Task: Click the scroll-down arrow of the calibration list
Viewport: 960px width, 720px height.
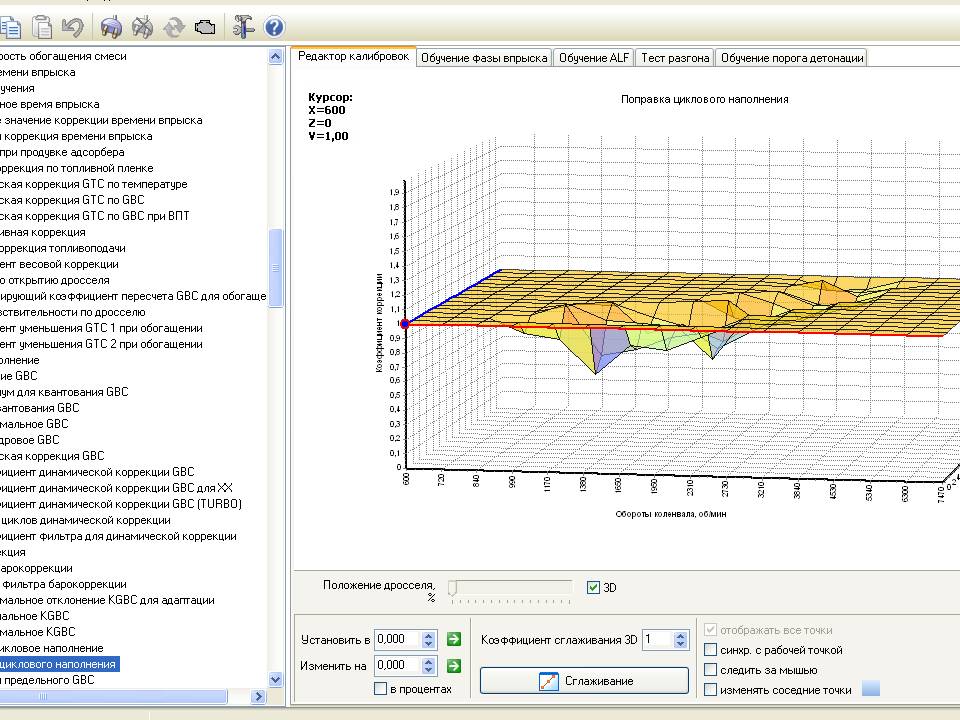Action: point(276,680)
